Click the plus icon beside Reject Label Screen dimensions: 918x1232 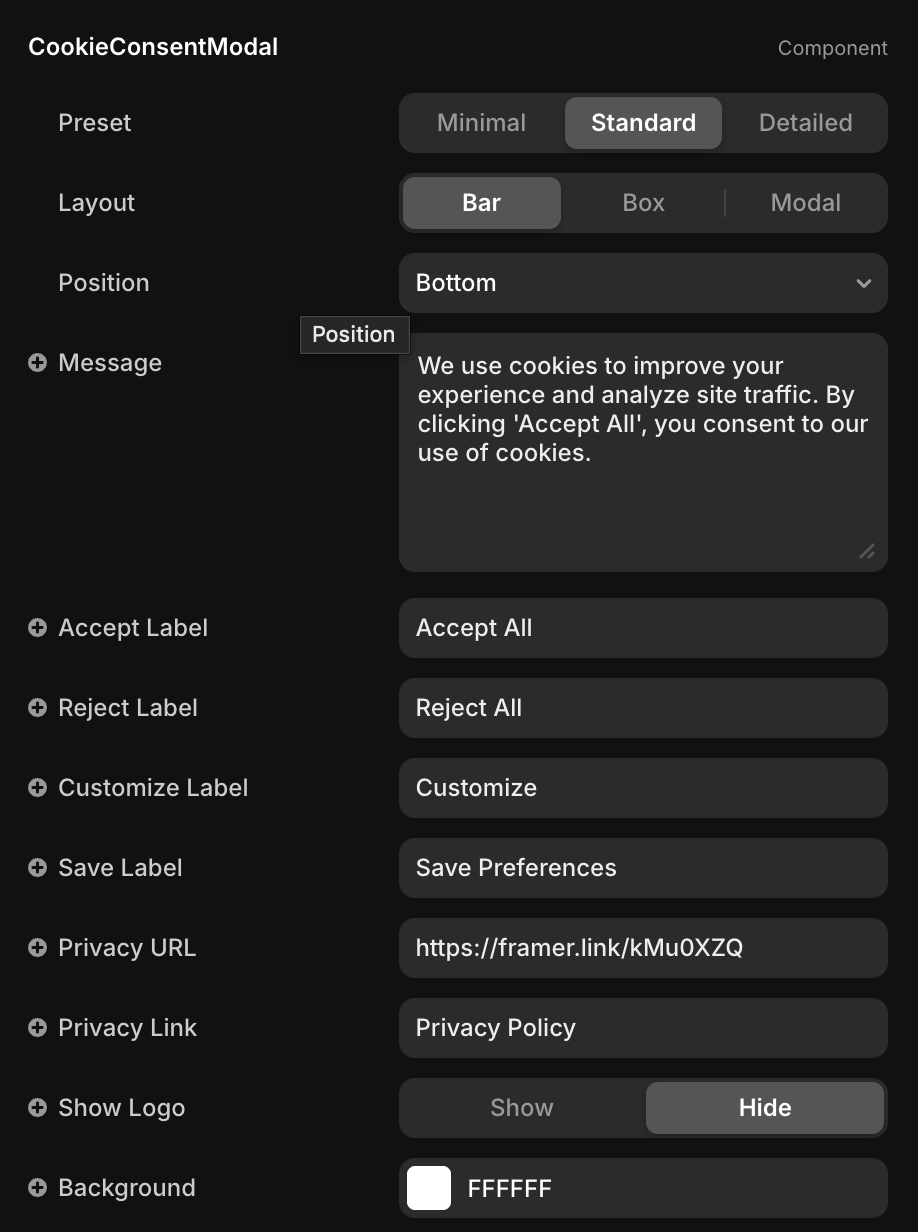point(37,708)
